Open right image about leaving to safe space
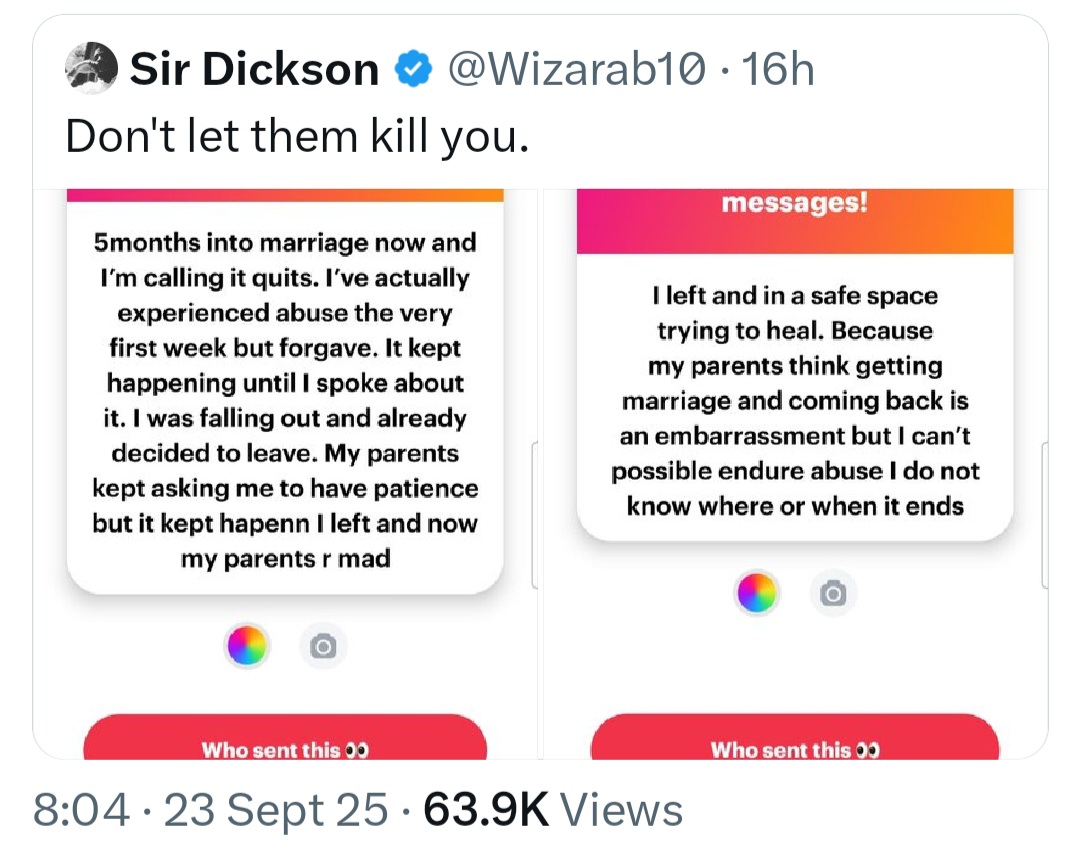1080x852 pixels. (795, 400)
